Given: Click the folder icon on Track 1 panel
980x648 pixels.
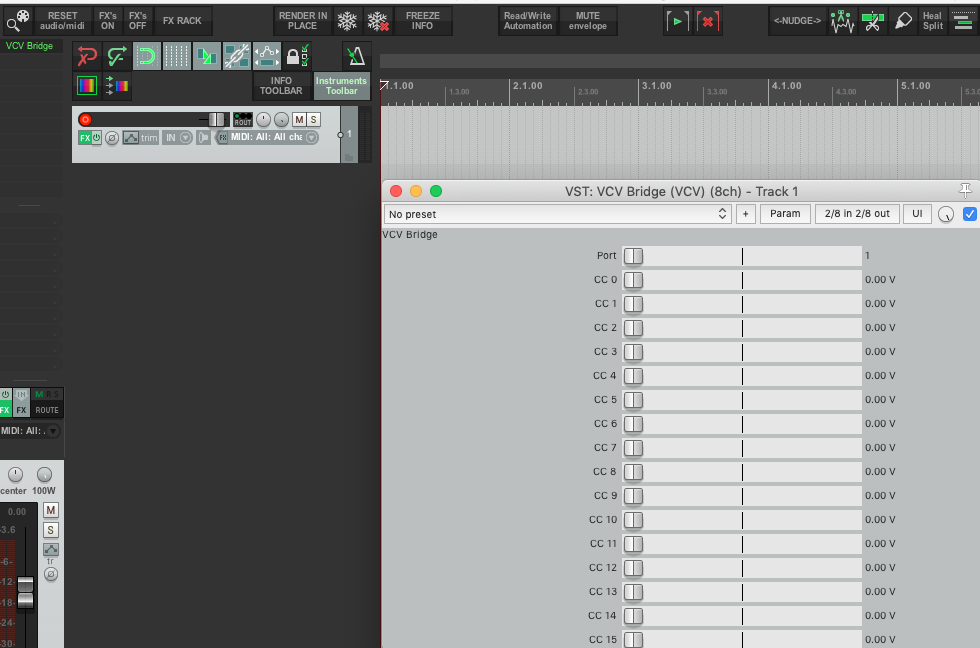Looking at the screenshot, I should point(349,157).
